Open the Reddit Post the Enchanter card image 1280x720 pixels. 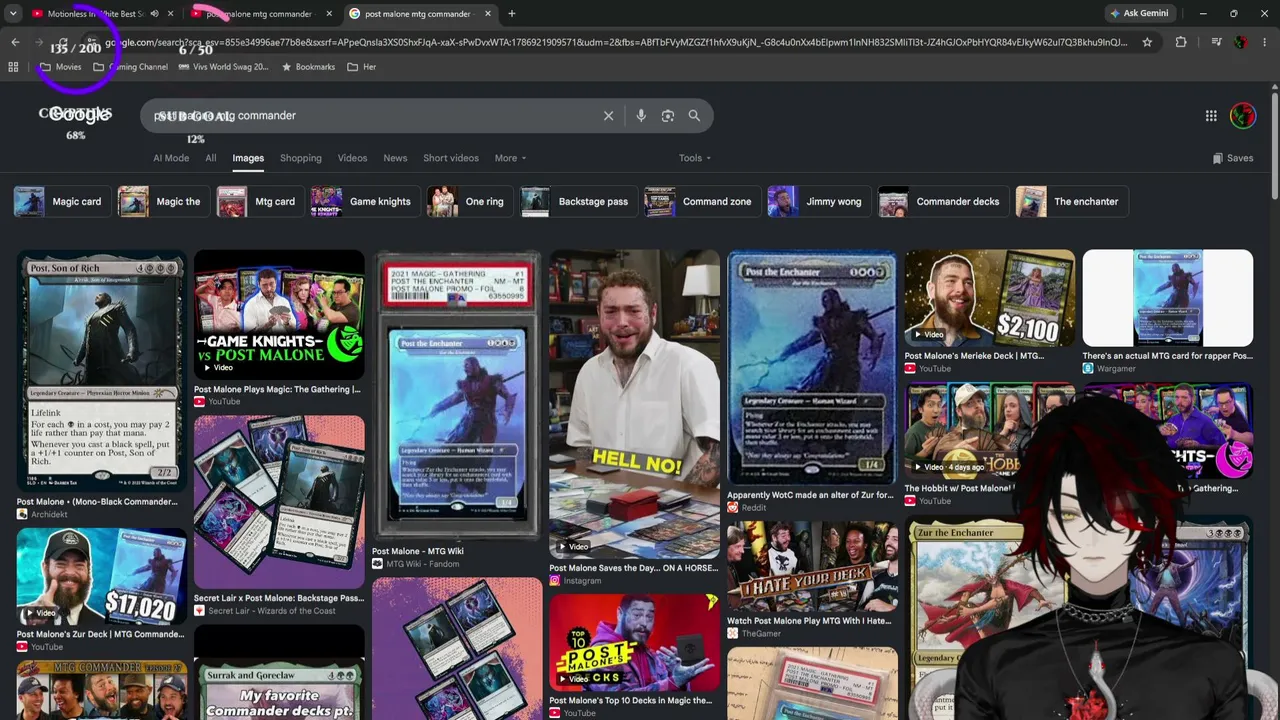pyautogui.click(x=812, y=367)
